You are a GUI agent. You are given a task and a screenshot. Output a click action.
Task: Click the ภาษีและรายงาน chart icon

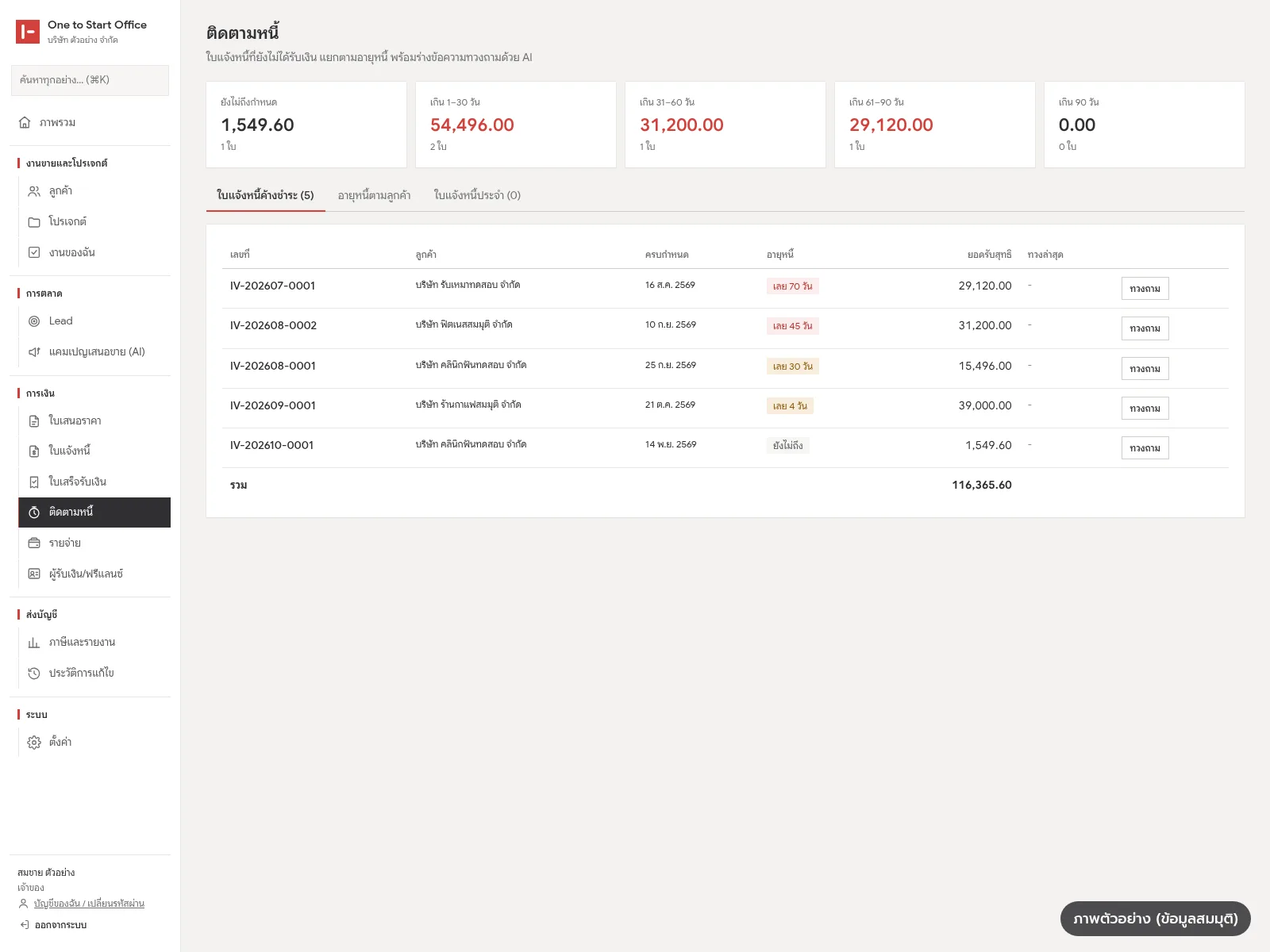[x=34, y=643]
